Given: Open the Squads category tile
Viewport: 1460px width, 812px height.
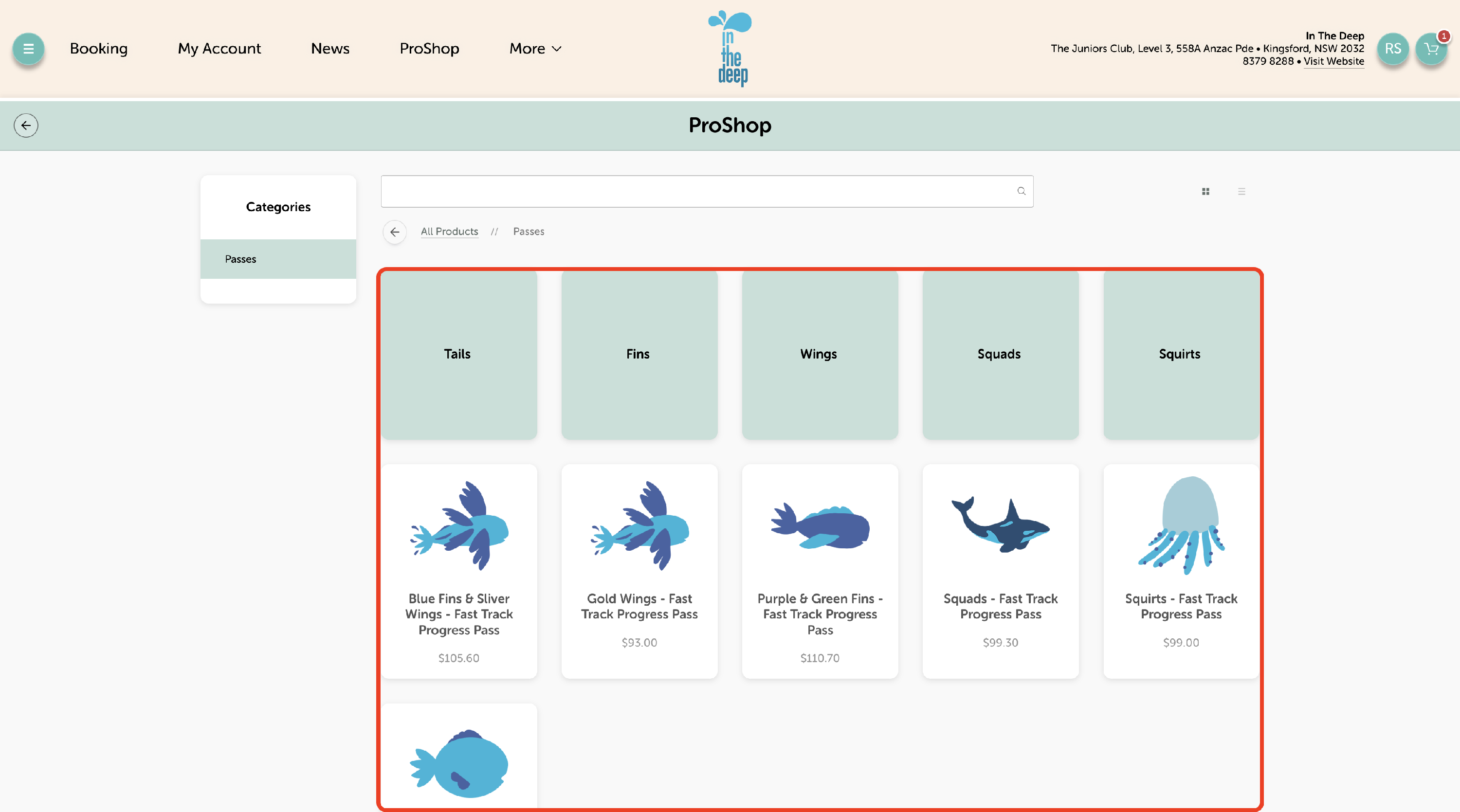Looking at the screenshot, I should pyautogui.click(x=1001, y=355).
